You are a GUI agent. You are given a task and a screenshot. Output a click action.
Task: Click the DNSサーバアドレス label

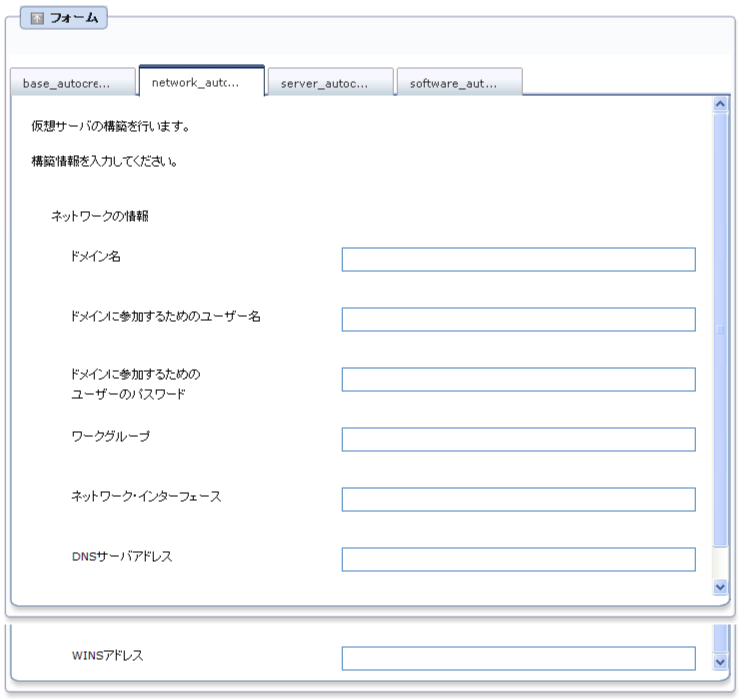coord(122,557)
